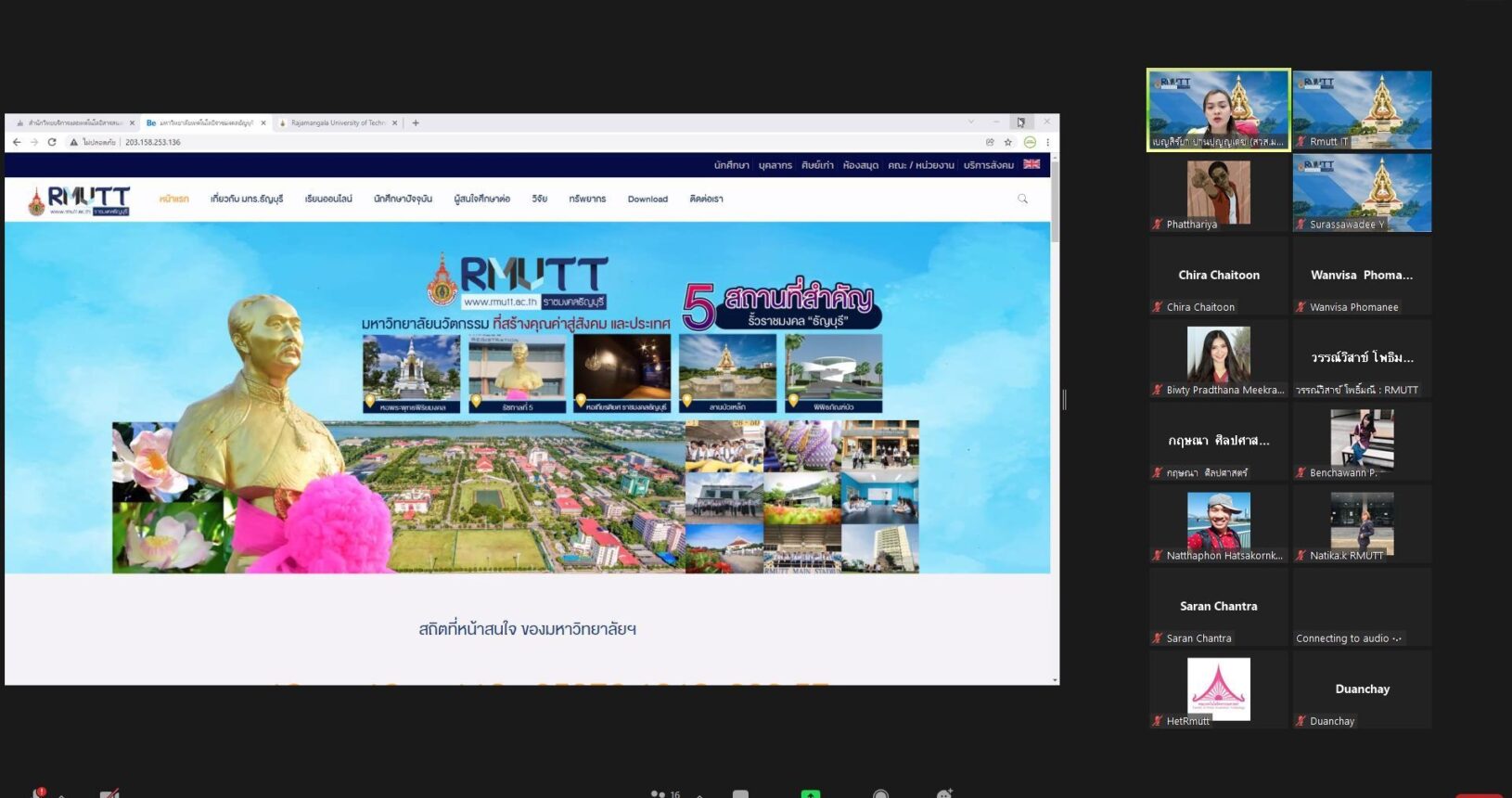Click the green Zoom share screen icon
Screen dimensions: 1512x798
811,793
